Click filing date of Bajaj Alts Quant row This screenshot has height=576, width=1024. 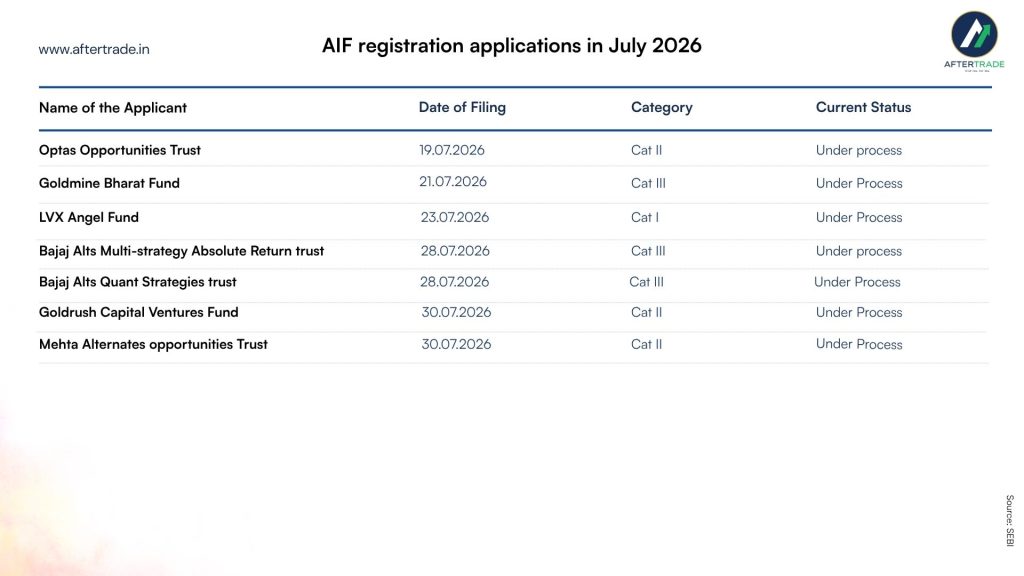pyautogui.click(x=455, y=282)
